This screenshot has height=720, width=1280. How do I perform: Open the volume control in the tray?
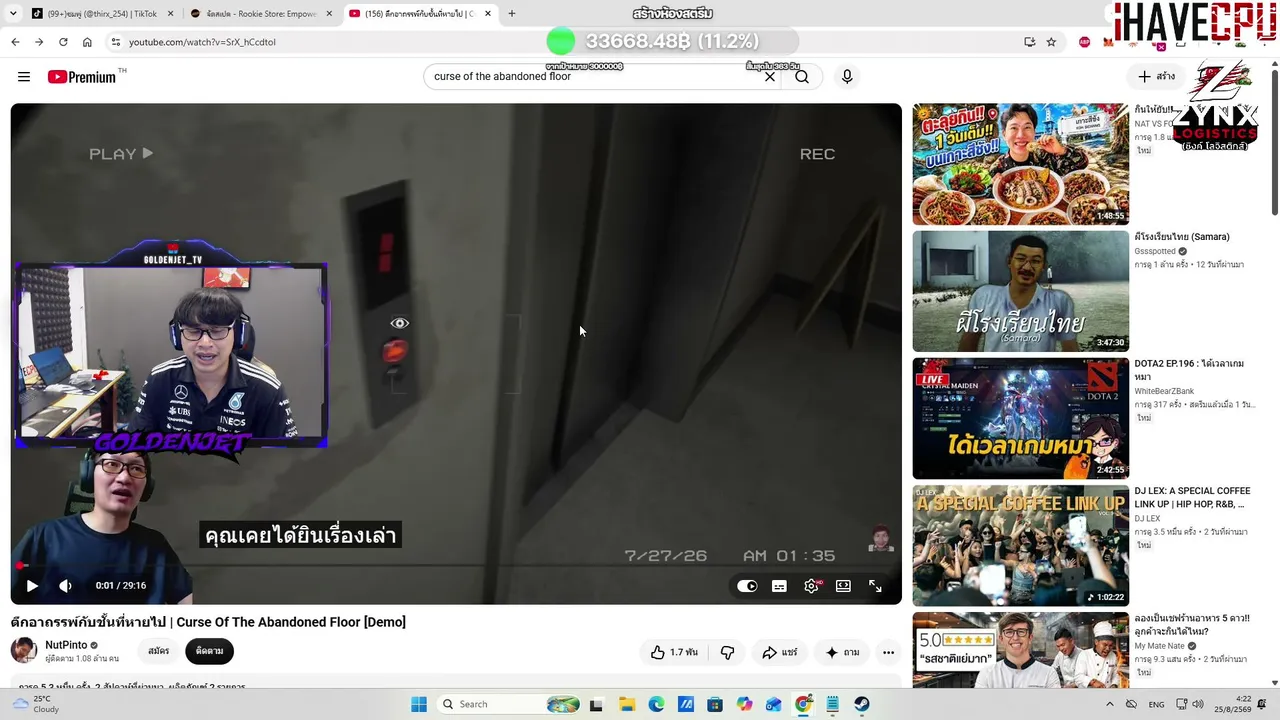tap(1198, 704)
